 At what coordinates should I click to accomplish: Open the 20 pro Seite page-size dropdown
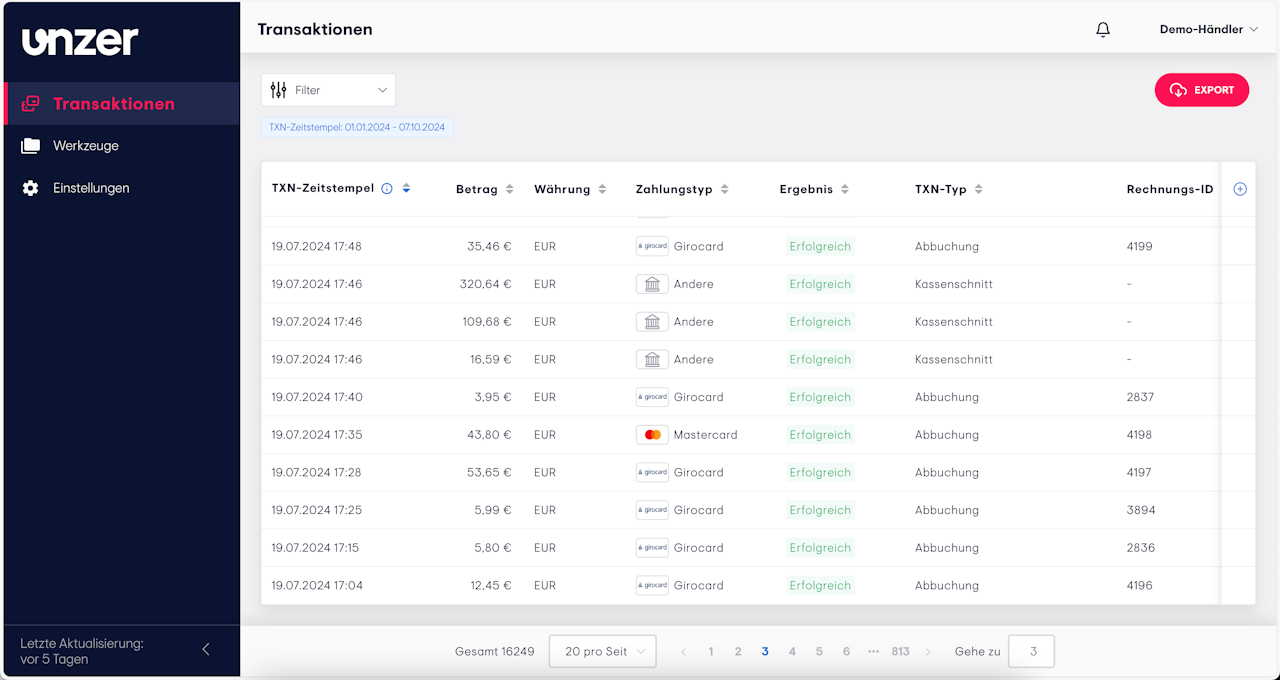click(602, 651)
